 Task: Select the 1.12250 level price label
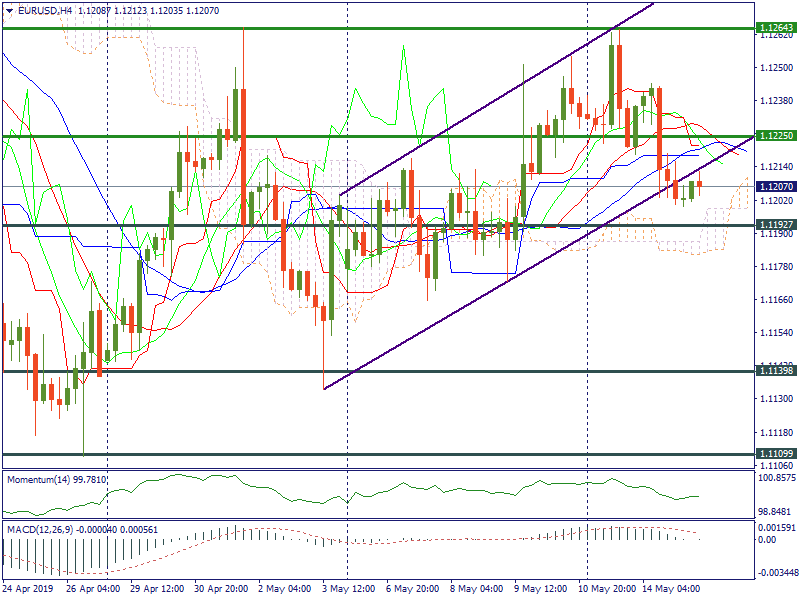coord(776,136)
